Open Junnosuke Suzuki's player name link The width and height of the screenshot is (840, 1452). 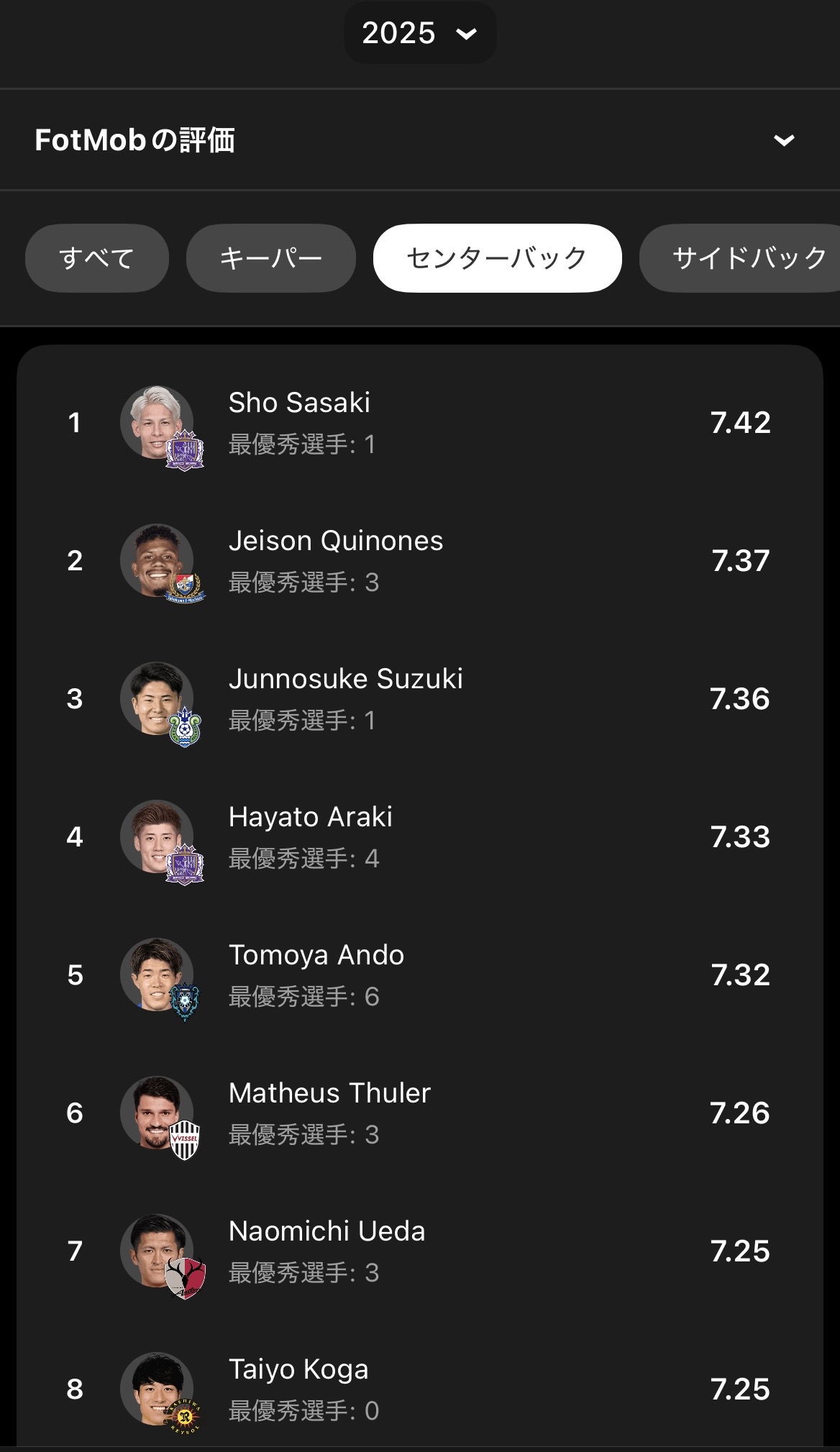[x=345, y=679]
